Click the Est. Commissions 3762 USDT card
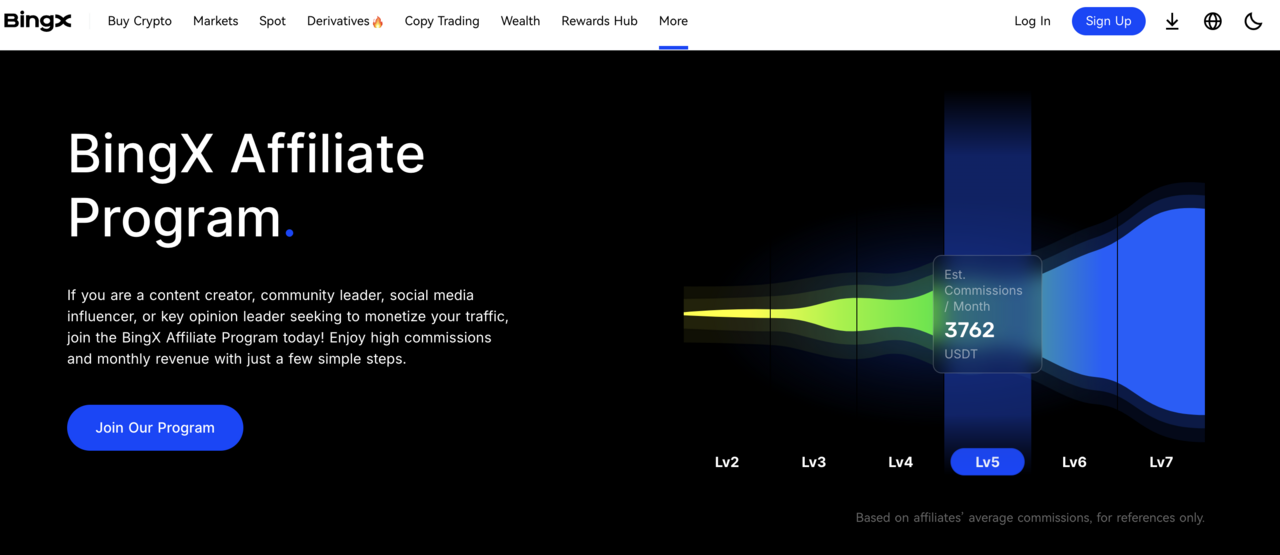This screenshot has height=555, width=1280. pyautogui.click(x=988, y=314)
